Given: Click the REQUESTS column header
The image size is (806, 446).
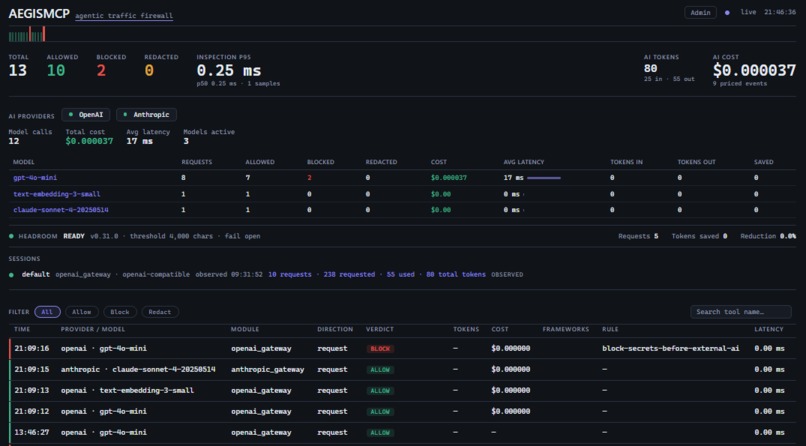Looking at the screenshot, I should 196,162.
